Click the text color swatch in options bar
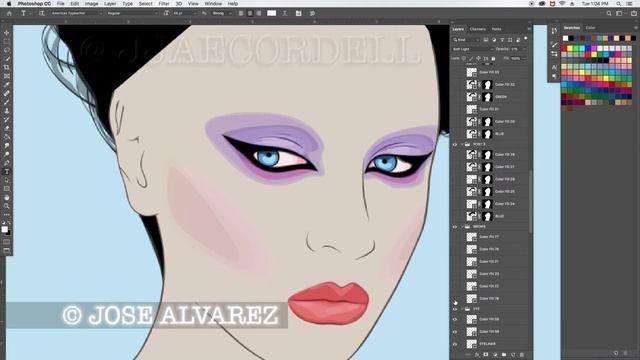 (271, 13)
